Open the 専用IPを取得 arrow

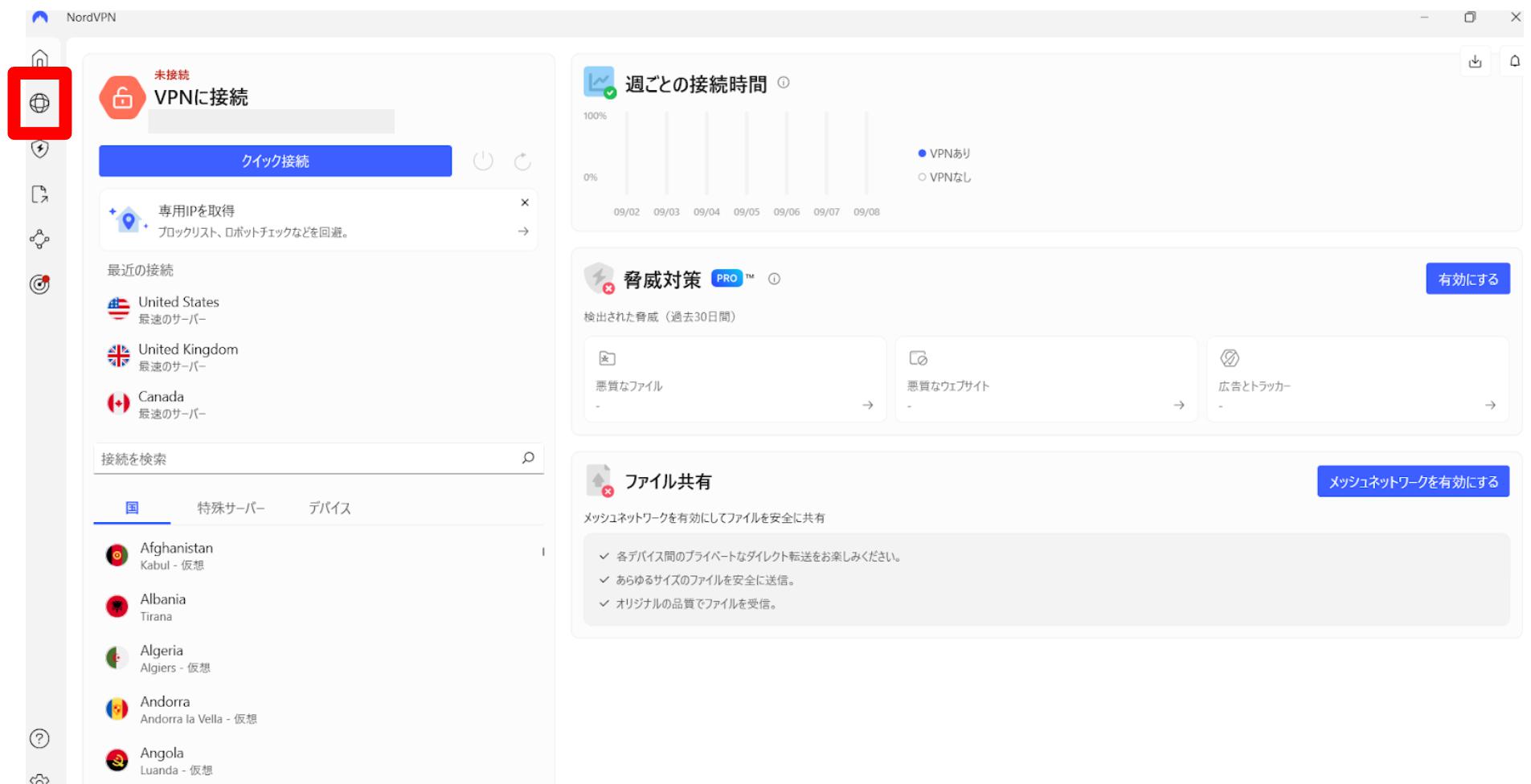tap(523, 231)
